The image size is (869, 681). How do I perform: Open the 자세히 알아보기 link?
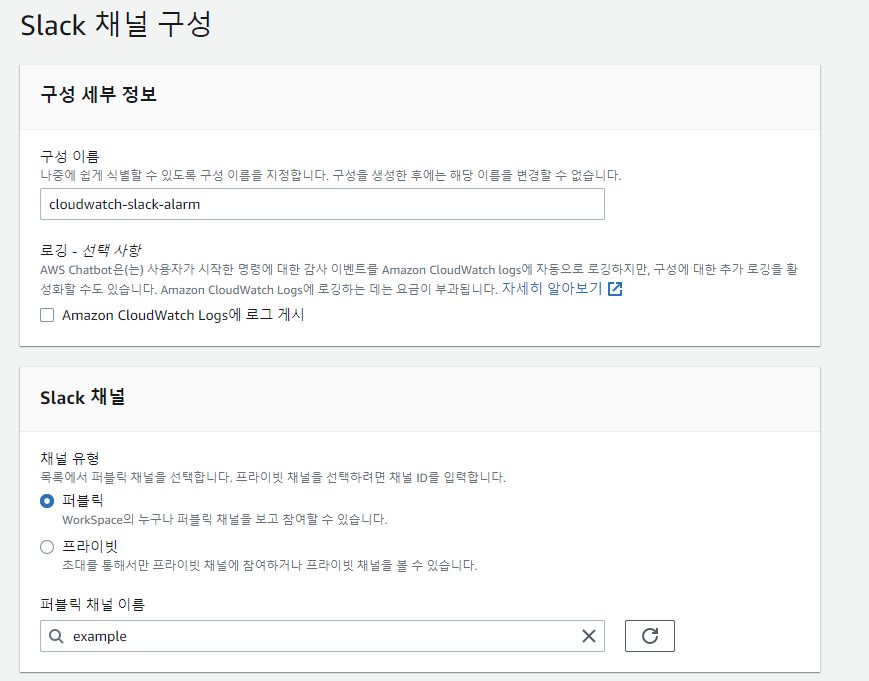(x=551, y=289)
